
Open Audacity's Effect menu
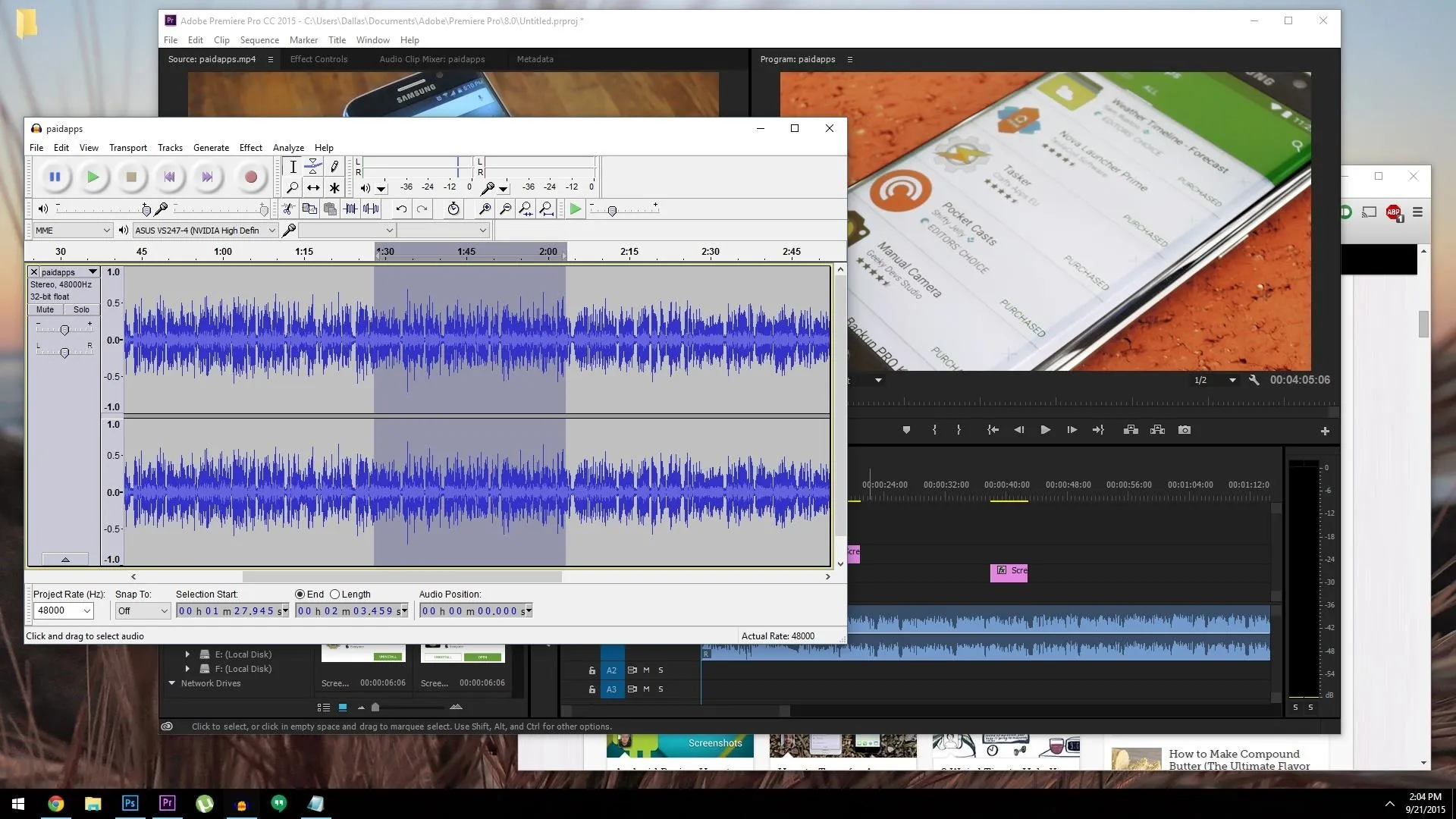[x=250, y=148]
